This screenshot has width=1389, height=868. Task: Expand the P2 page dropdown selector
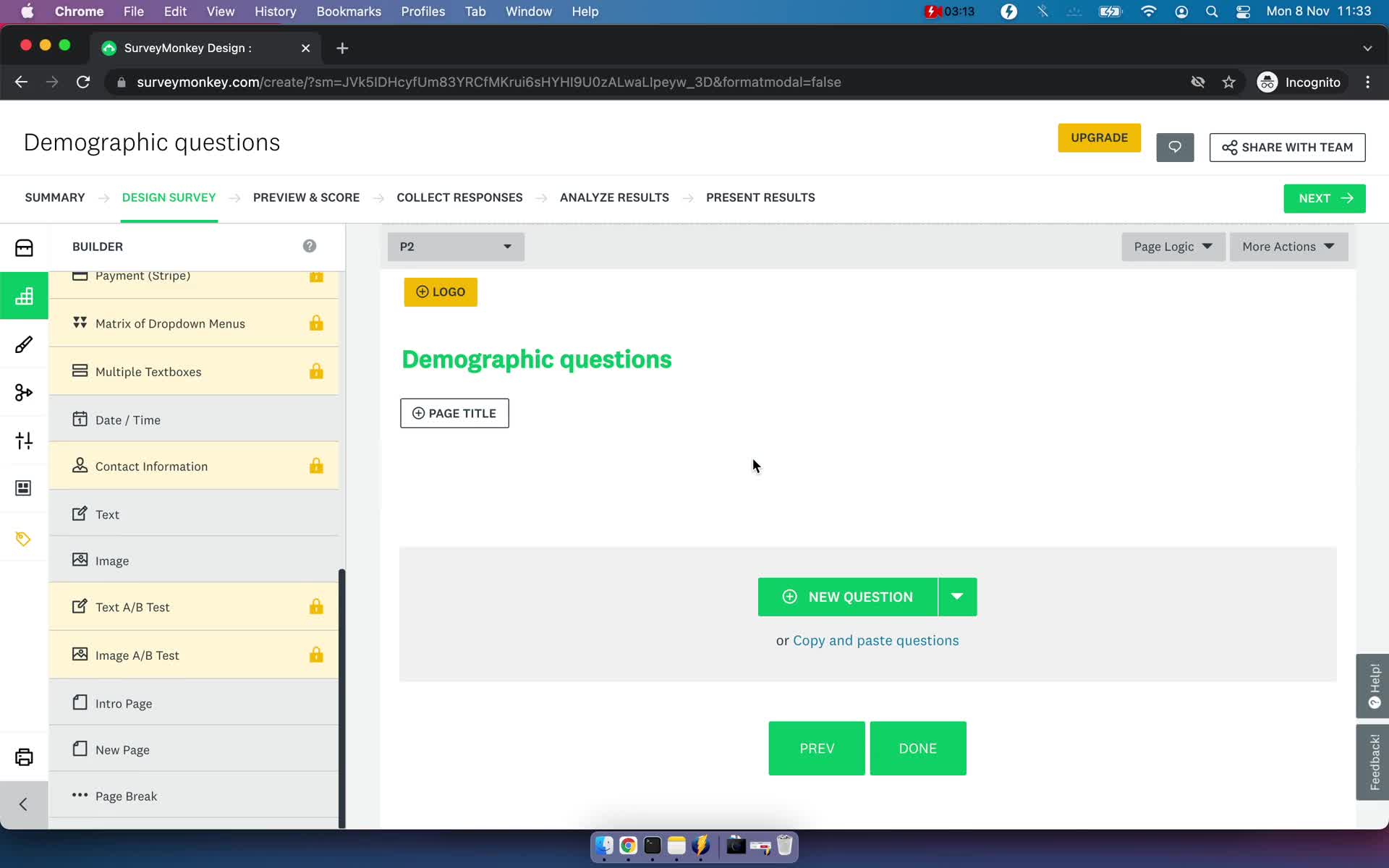[x=455, y=246]
